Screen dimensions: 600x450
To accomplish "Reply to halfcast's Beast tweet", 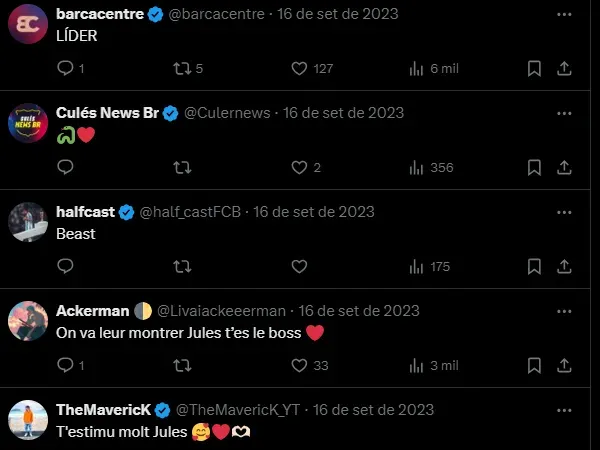I will 66,267.
